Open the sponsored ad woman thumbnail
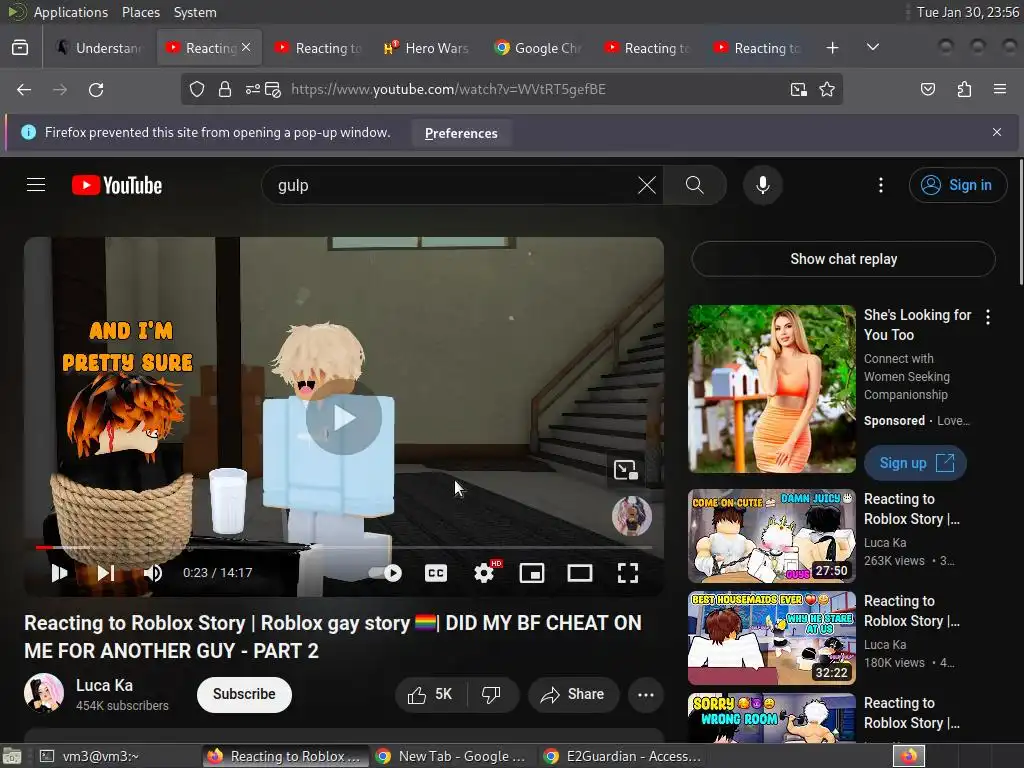 [x=771, y=389]
